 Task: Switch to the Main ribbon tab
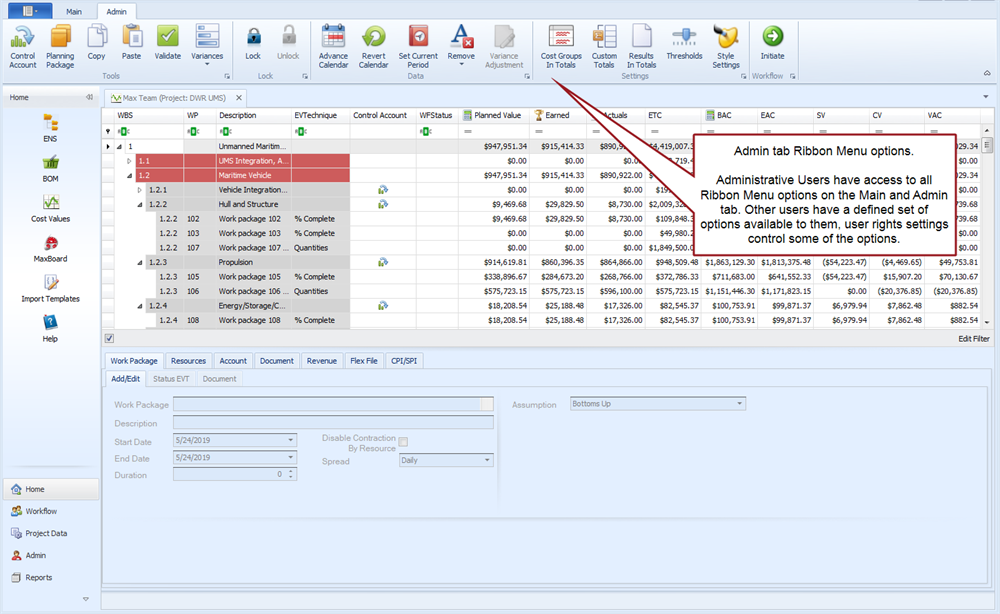[x=74, y=11]
